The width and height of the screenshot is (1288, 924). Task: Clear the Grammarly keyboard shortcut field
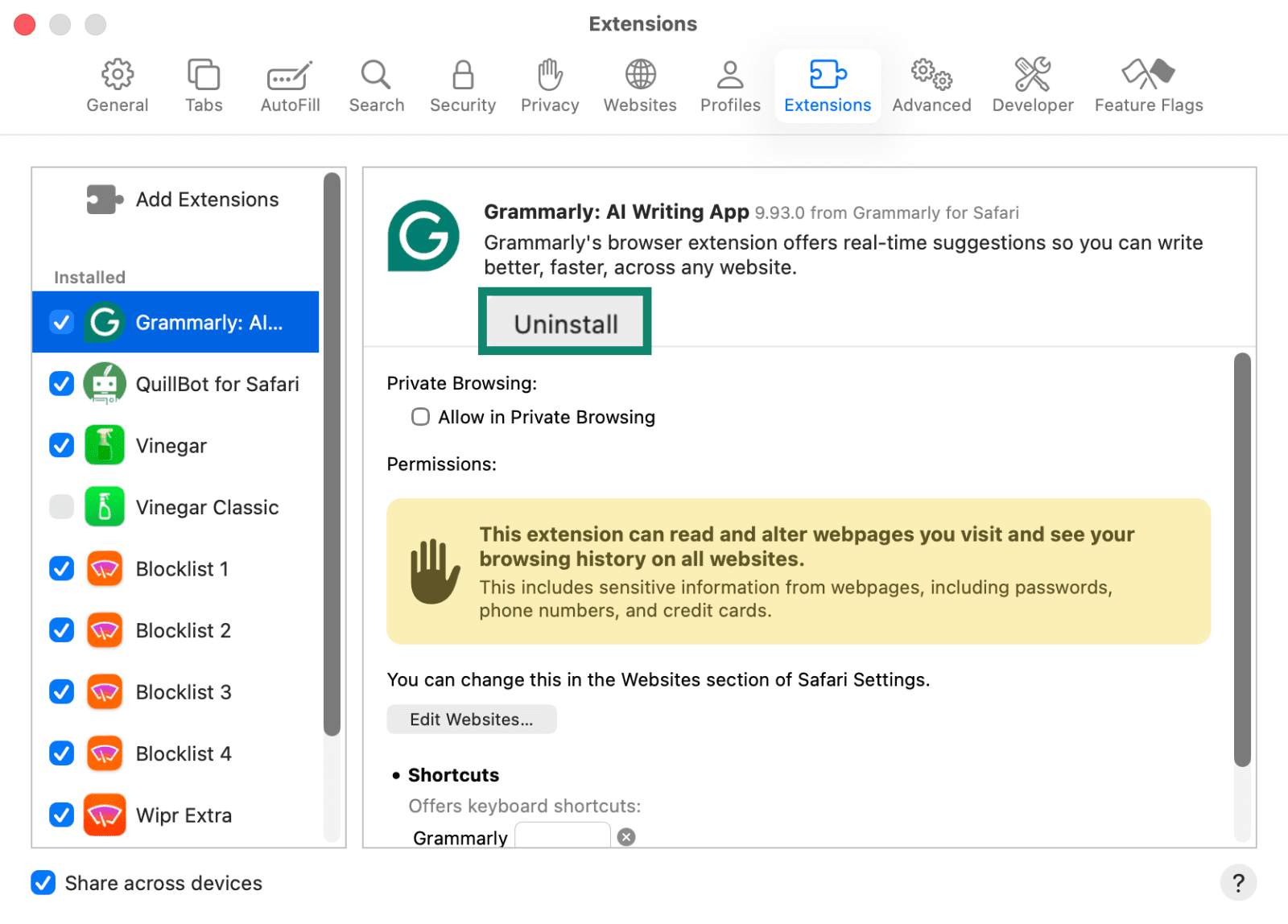(626, 837)
